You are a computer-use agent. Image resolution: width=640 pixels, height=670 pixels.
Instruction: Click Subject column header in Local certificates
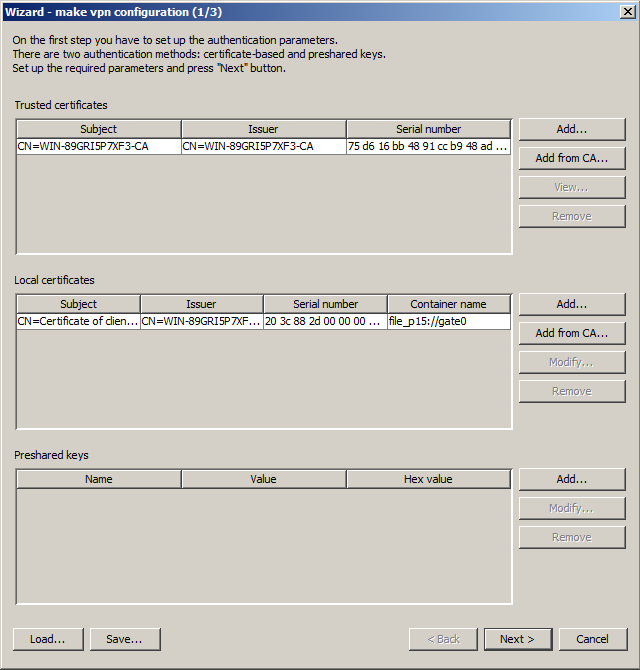tap(79, 304)
